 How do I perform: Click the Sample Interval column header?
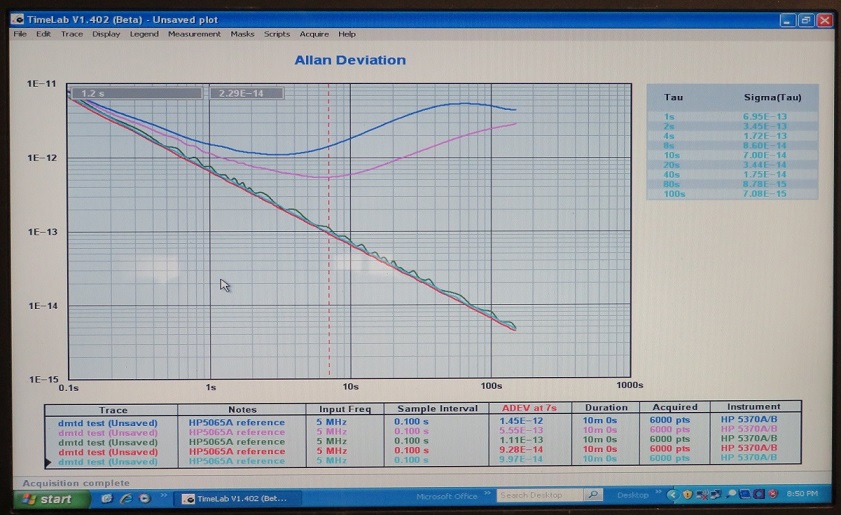[437, 409]
